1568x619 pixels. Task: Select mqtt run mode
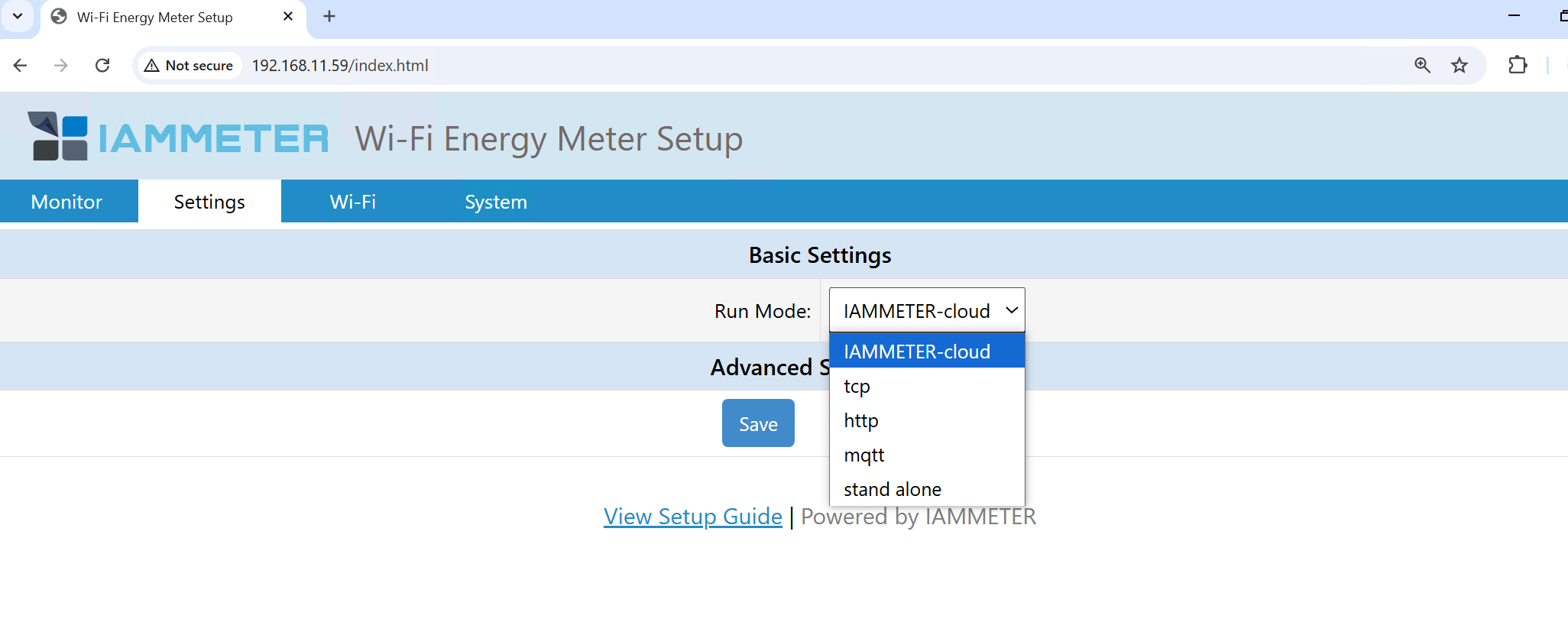927,455
